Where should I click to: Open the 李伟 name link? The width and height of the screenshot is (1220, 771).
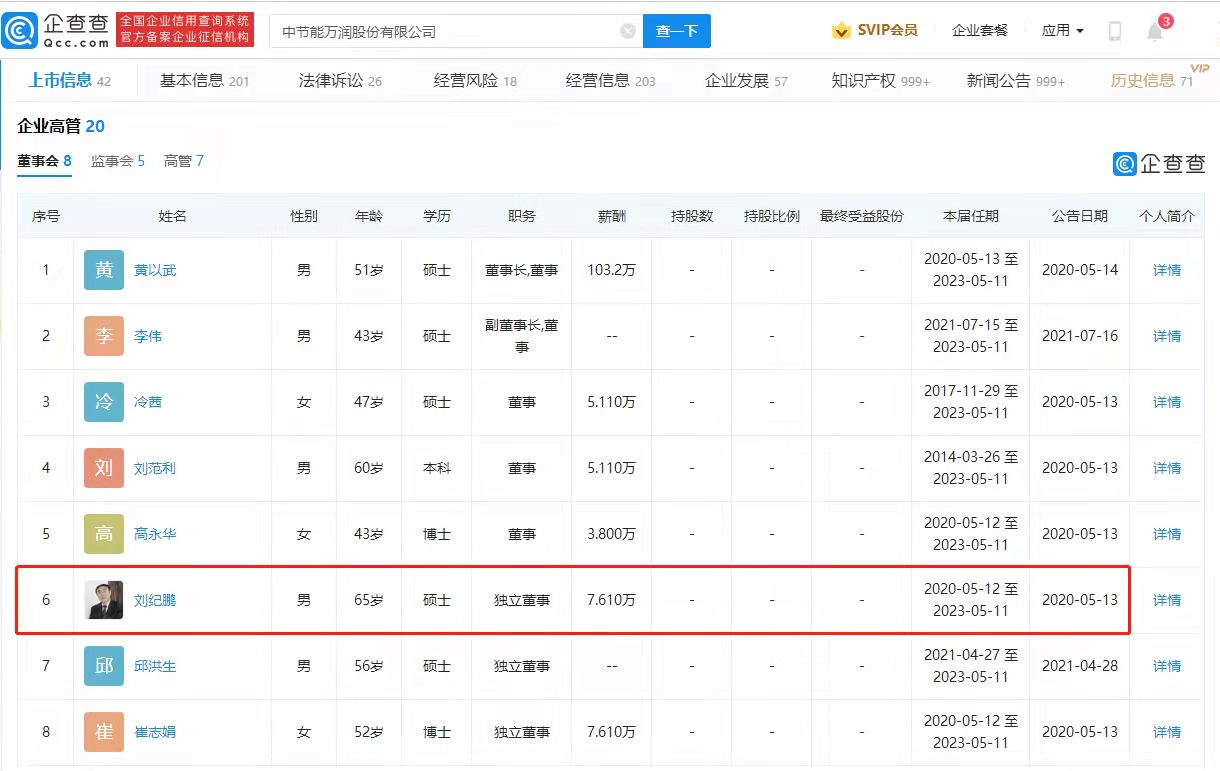coord(148,336)
